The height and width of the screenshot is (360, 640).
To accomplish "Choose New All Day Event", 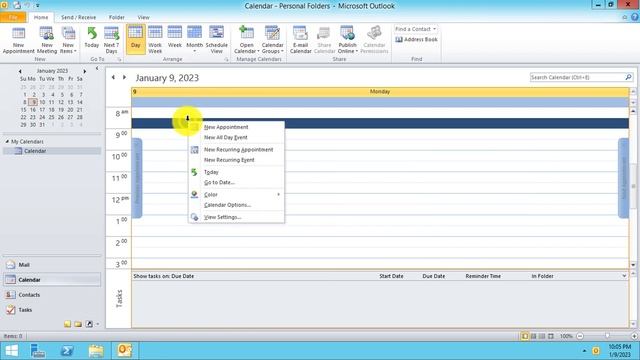I will tap(226, 138).
